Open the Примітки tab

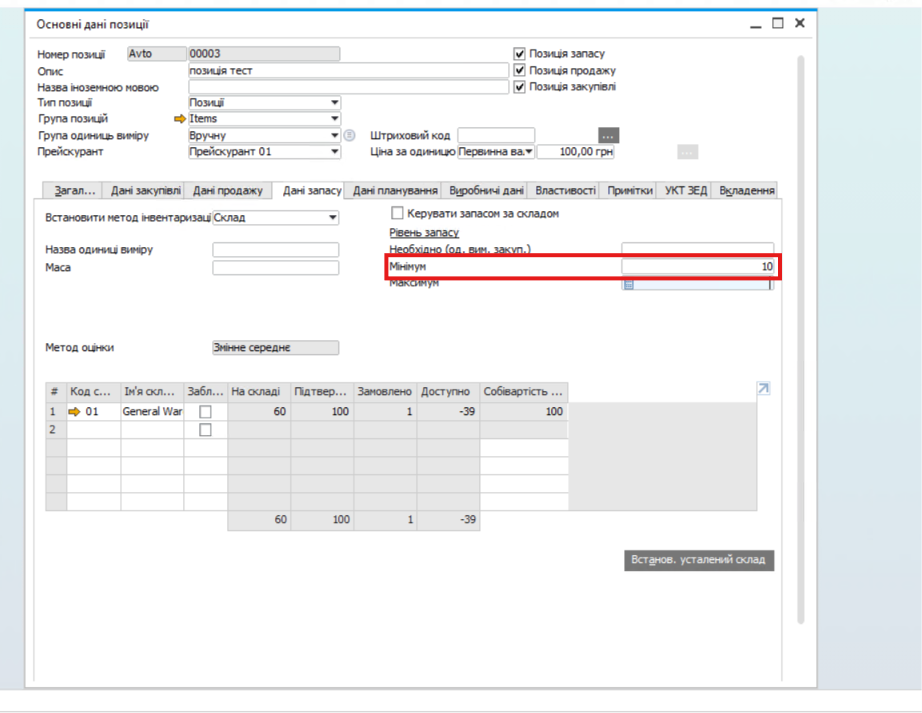click(x=629, y=190)
